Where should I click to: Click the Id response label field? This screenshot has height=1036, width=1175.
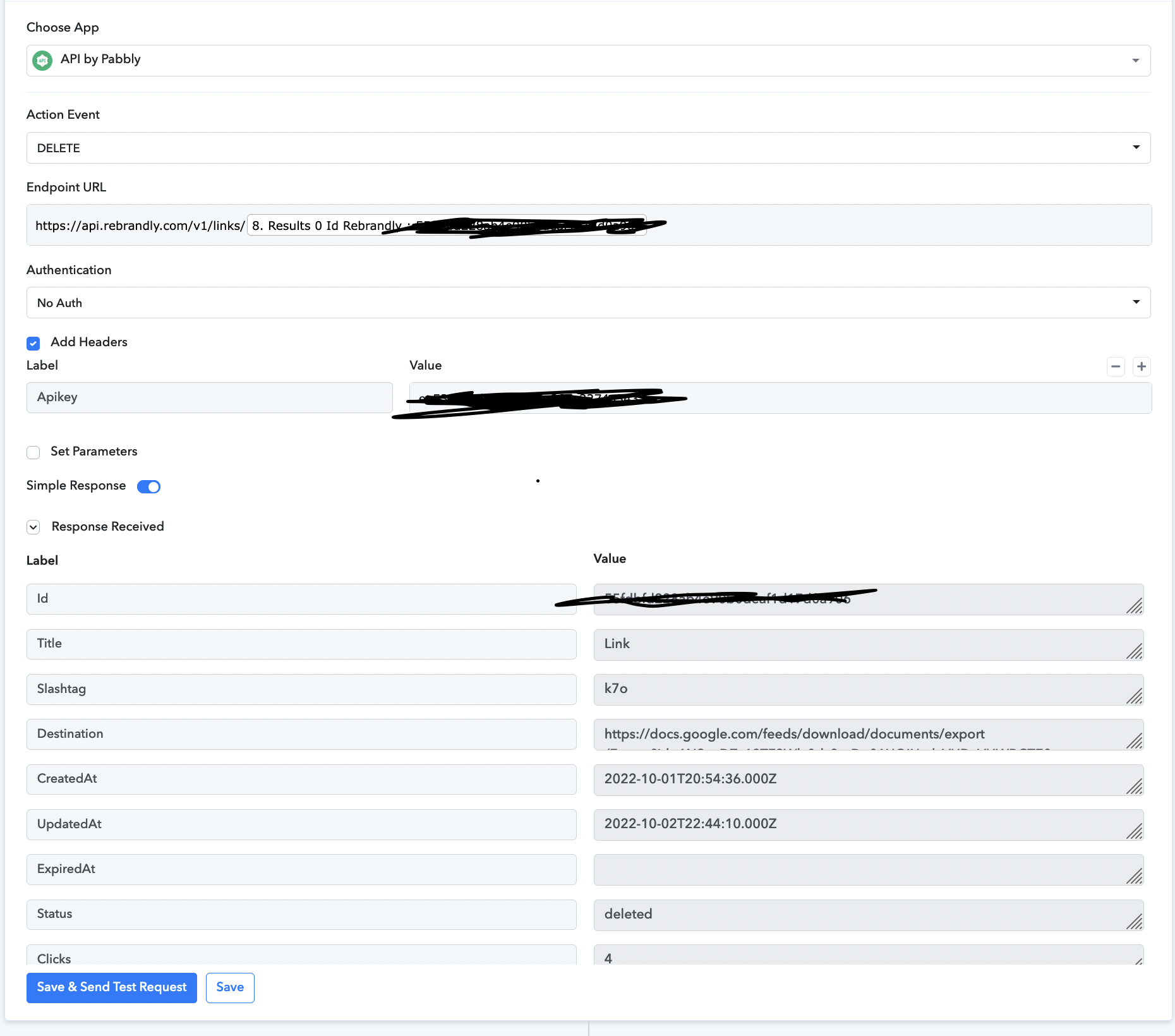click(301, 599)
